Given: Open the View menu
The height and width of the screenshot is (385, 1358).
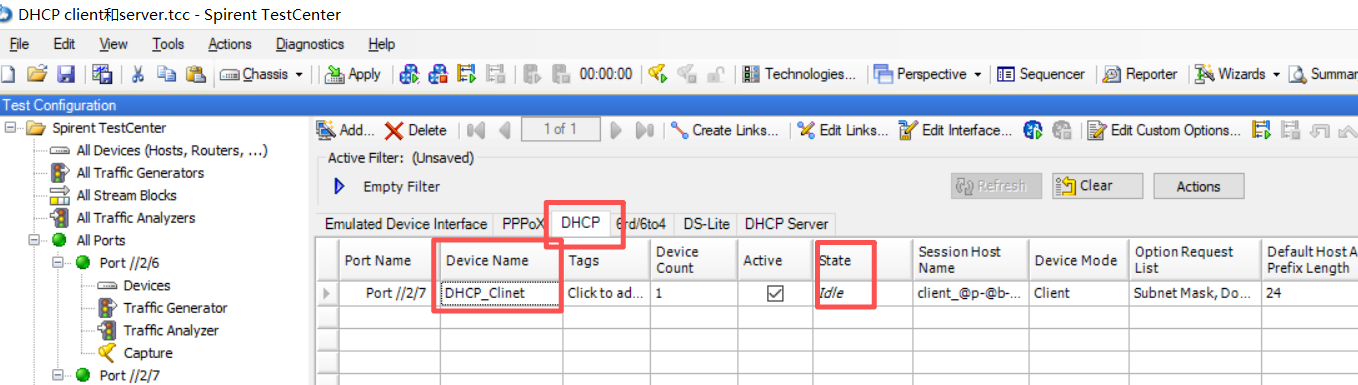Looking at the screenshot, I should click(x=113, y=44).
